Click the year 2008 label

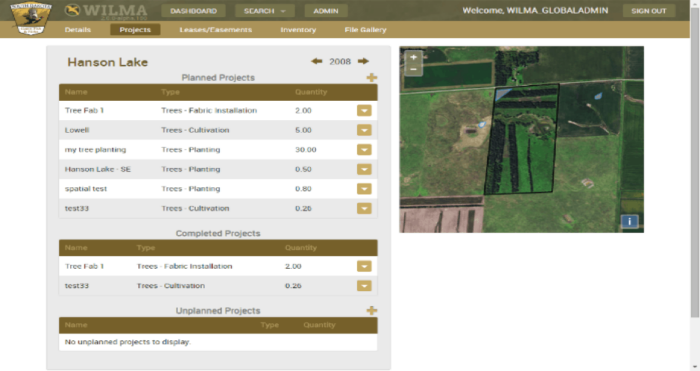[x=340, y=62]
